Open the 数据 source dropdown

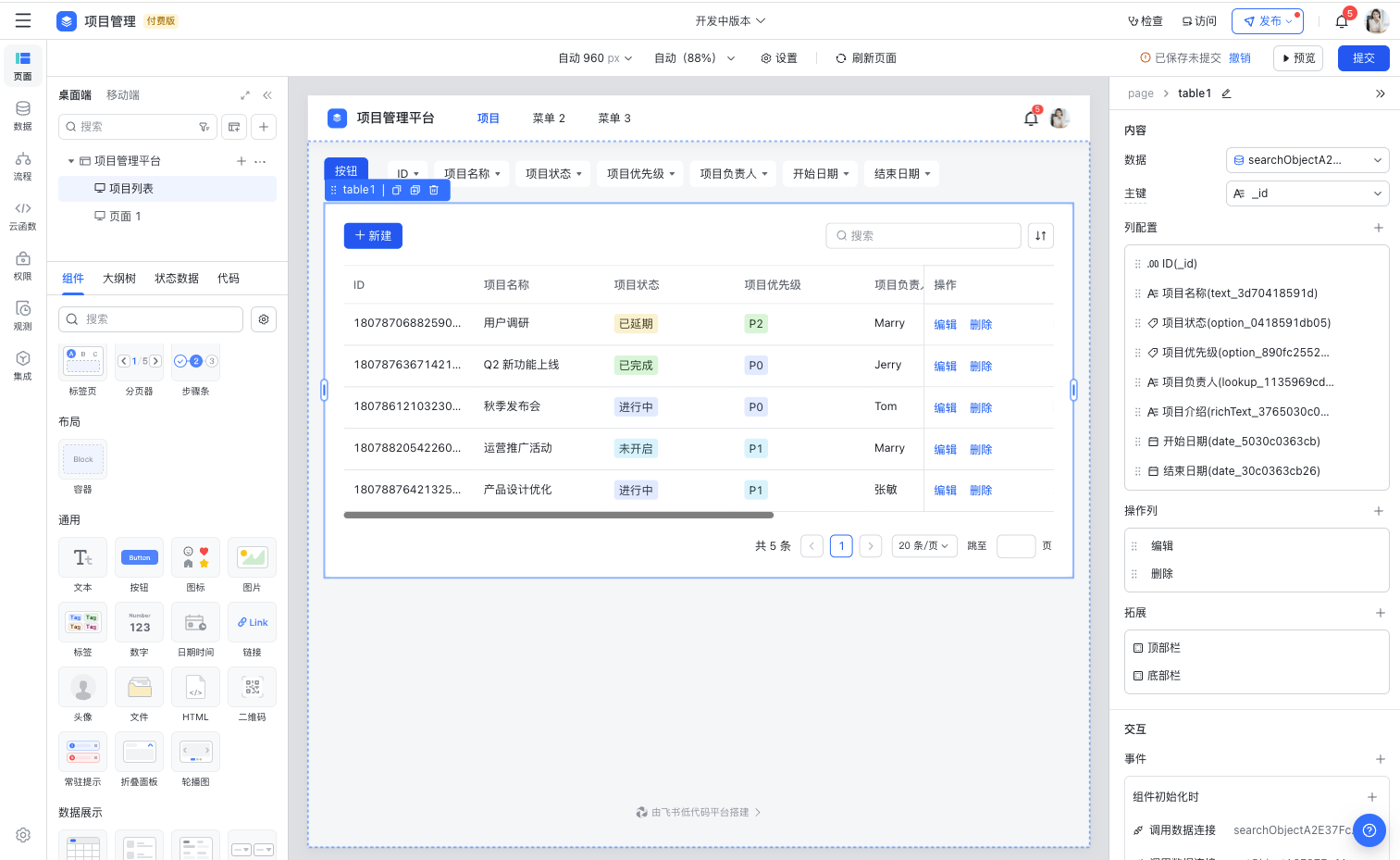coord(1307,160)
